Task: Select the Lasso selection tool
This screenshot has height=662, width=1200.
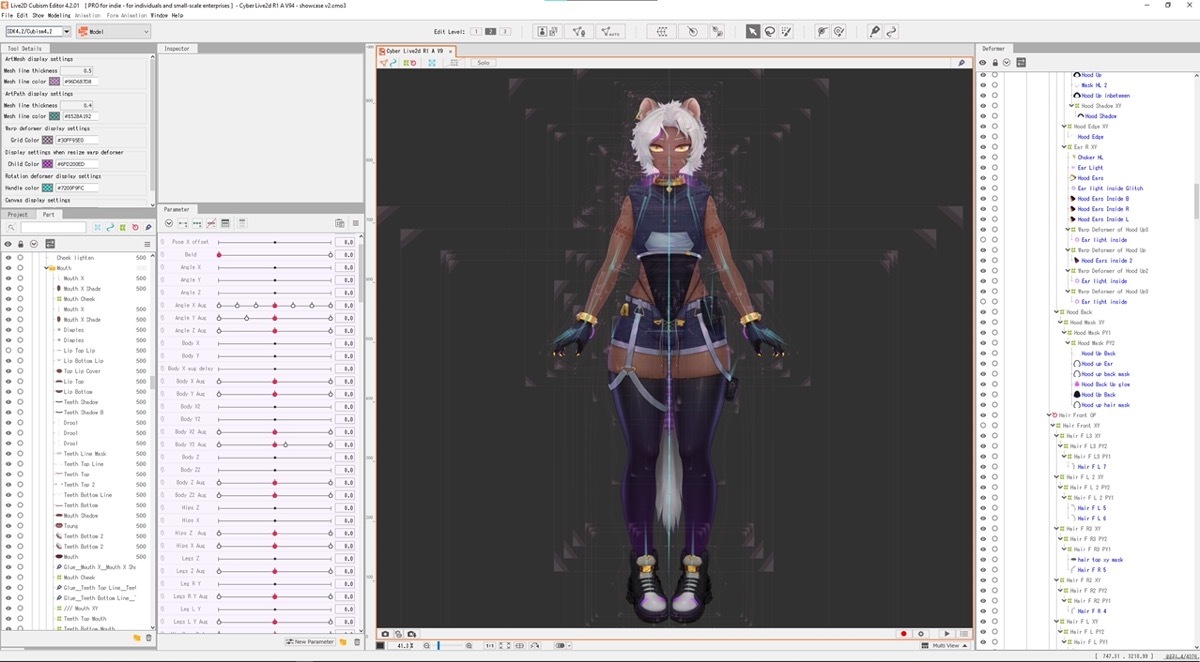Action: click(768, 32)
